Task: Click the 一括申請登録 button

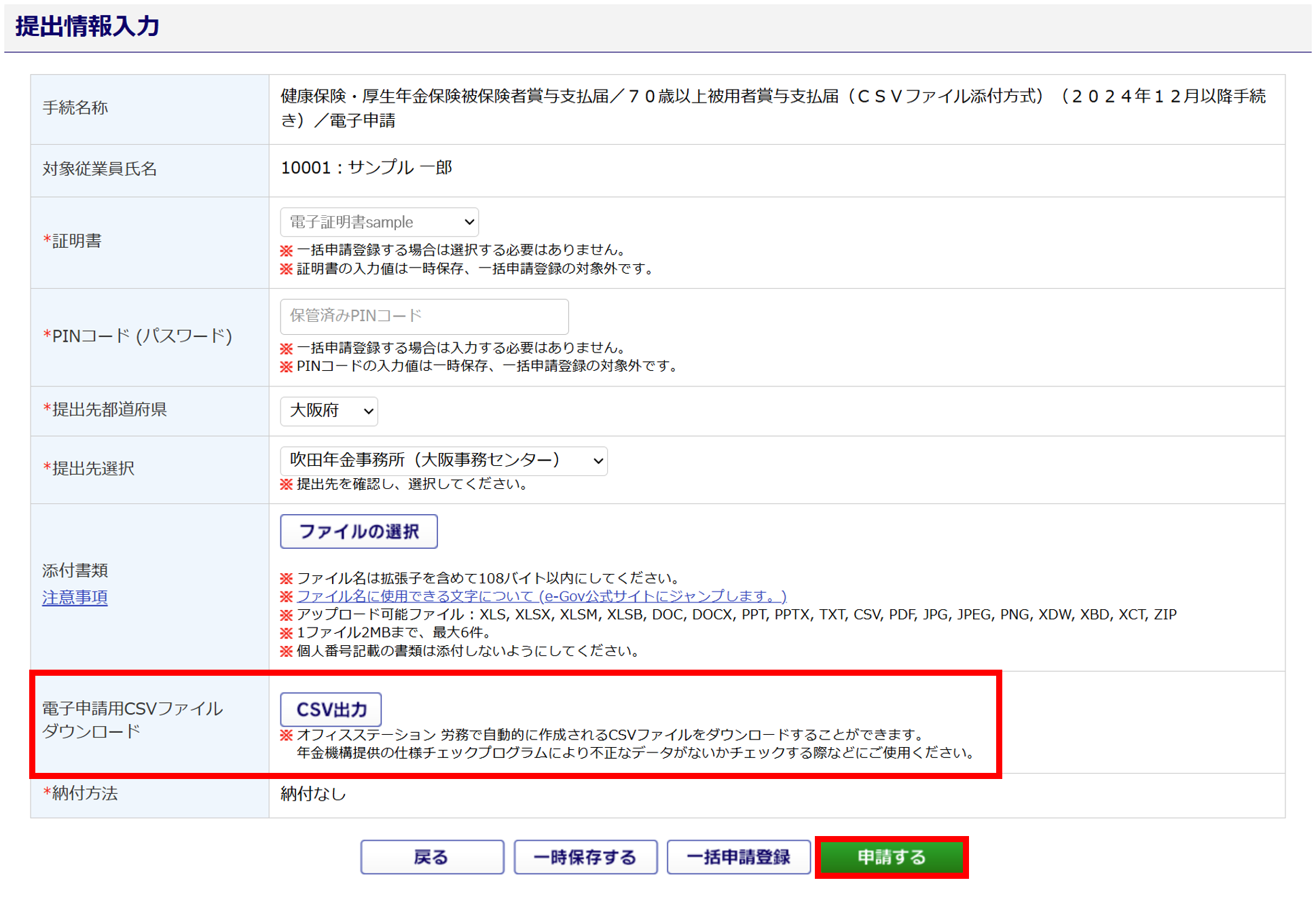Action: [738, 857]
